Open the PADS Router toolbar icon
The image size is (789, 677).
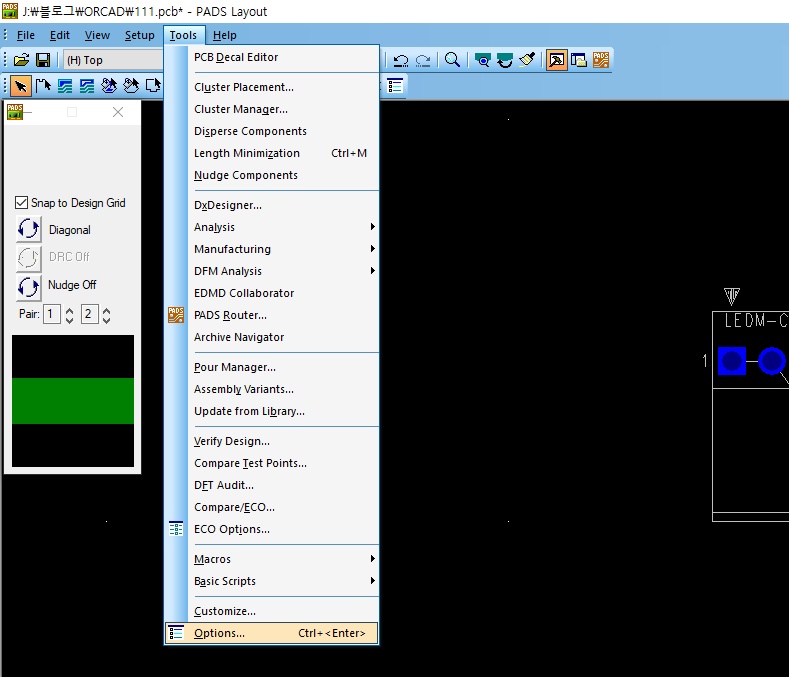[601, 60]
